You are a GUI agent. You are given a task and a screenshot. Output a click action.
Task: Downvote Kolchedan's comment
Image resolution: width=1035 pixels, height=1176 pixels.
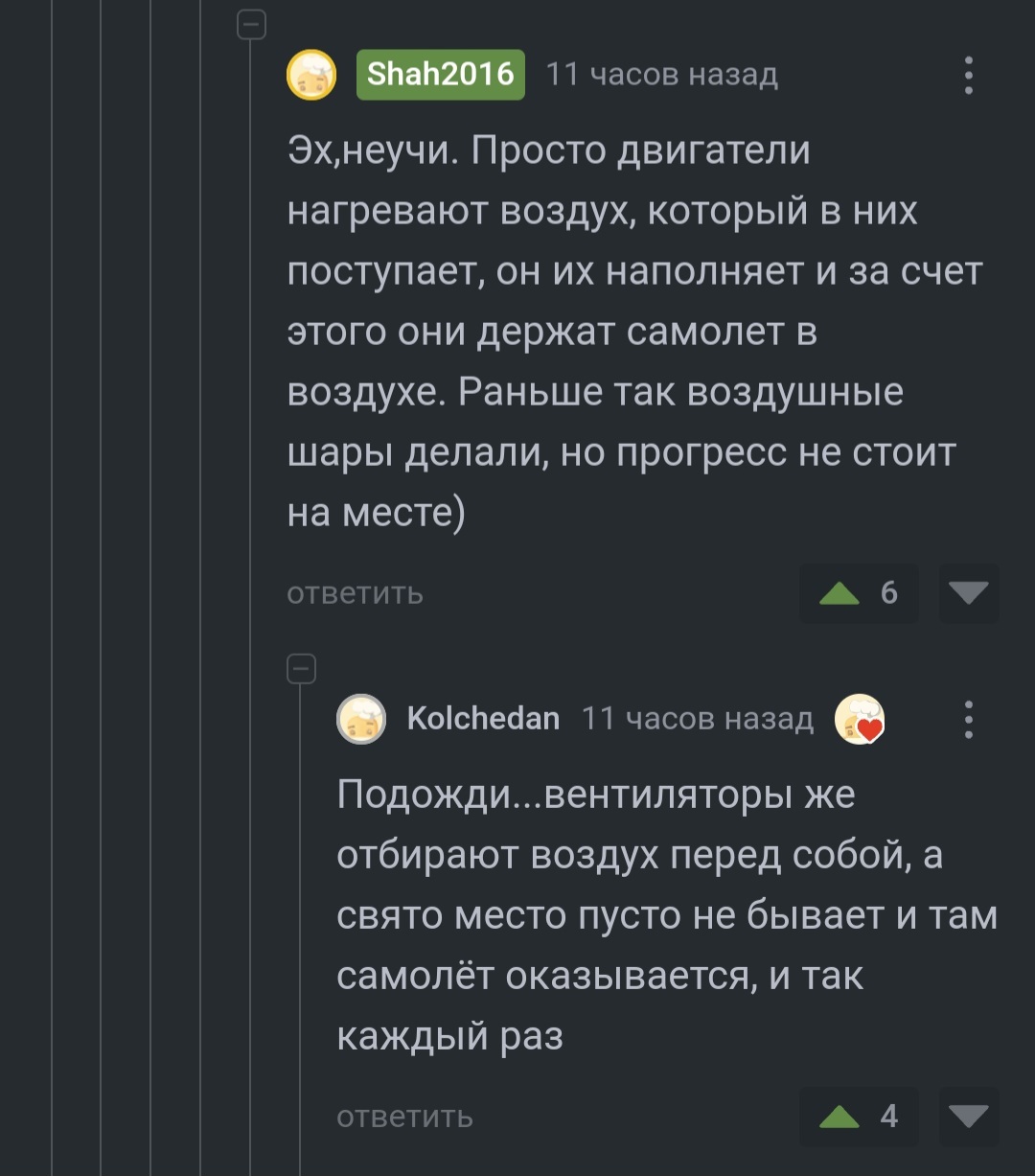[969, 1117]
